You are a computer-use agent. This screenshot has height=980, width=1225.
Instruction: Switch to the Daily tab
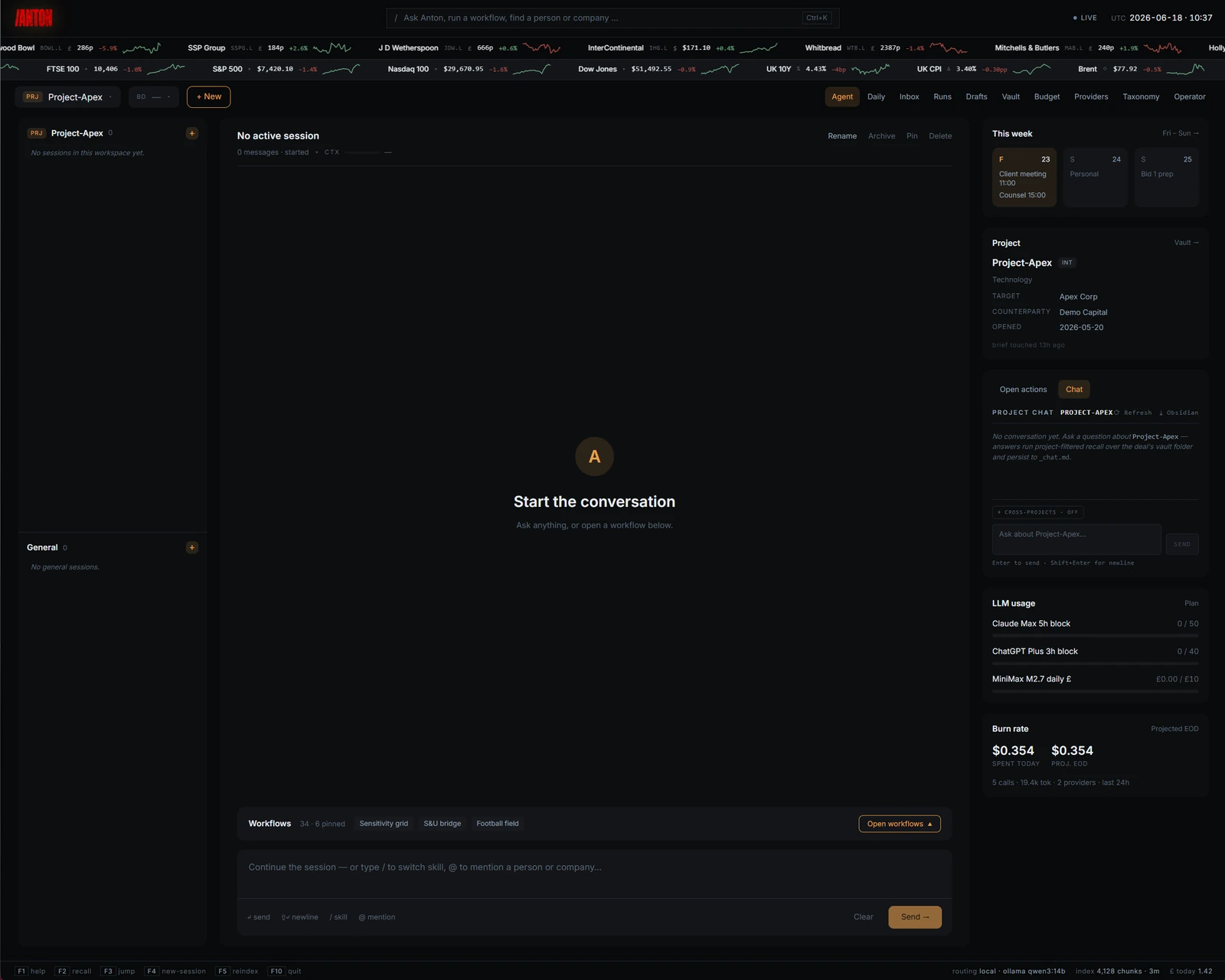[876, 96]
